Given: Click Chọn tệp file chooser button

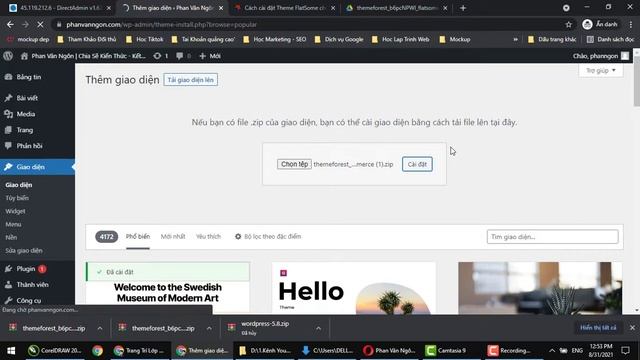Looking at the screenshot, I should pos(294,164).
